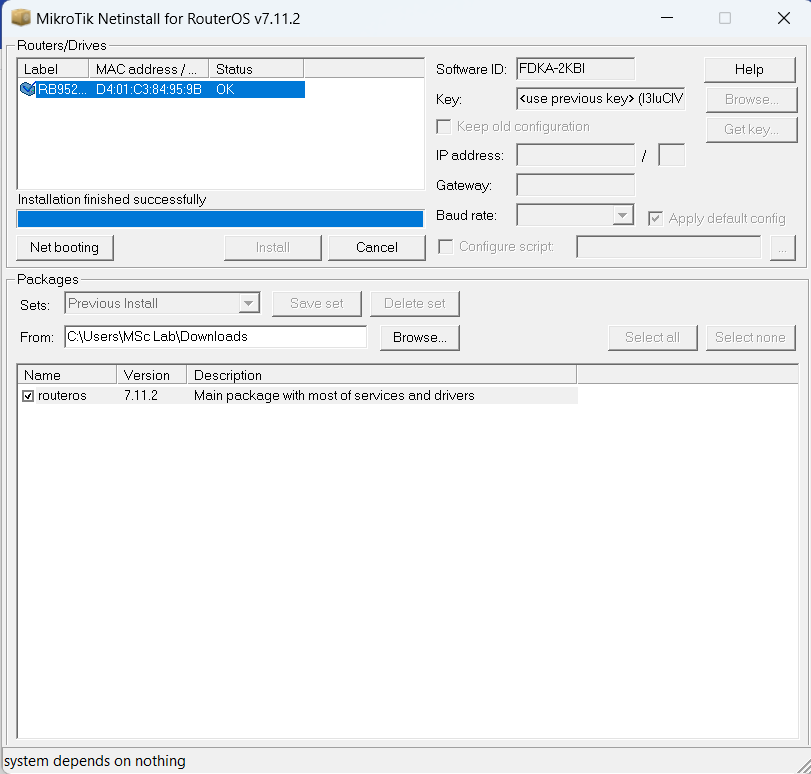Image resolution: width=811 pixels, height=774 pixels.
Task: Enable the Configure script checkbox
Action: pos(445,246)
